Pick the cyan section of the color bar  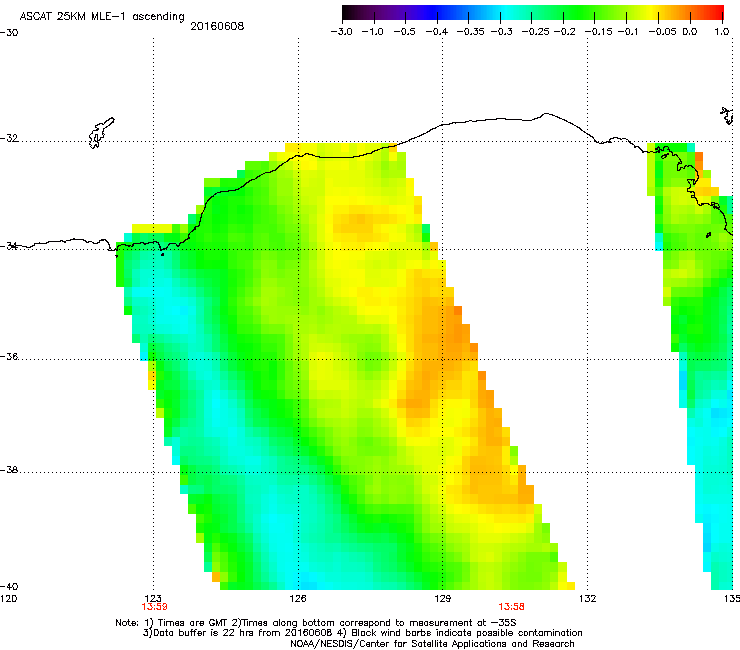(507, 12)
